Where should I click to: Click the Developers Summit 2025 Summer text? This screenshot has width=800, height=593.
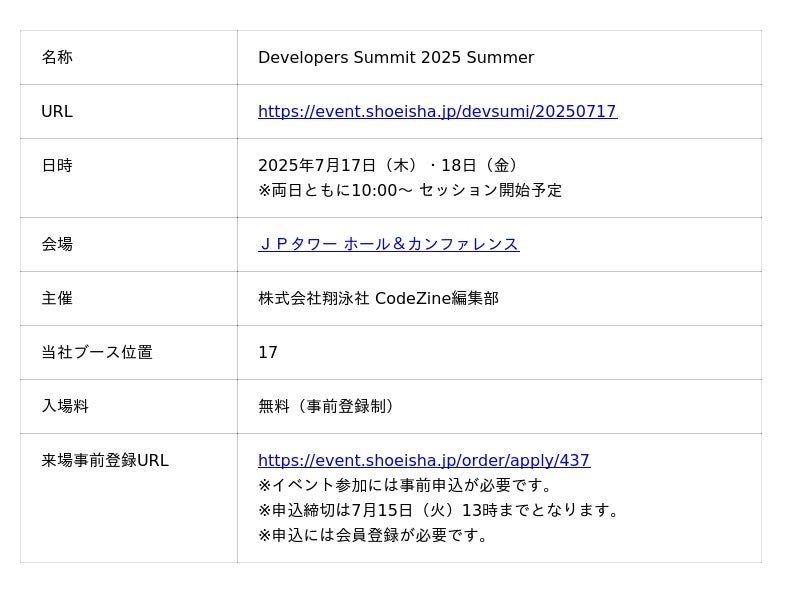tap(396, 58)
